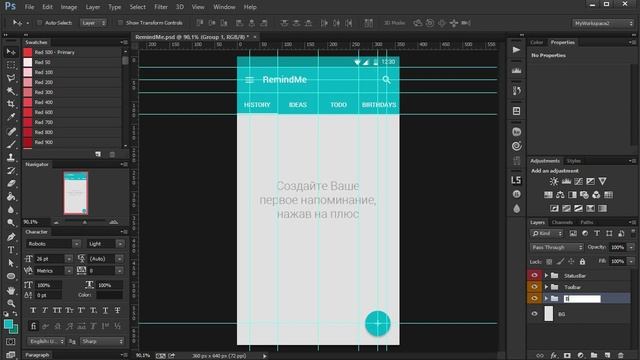Click the Navigator preview thumbnail
Screen dimensions: 640x360
click(76, 193)
